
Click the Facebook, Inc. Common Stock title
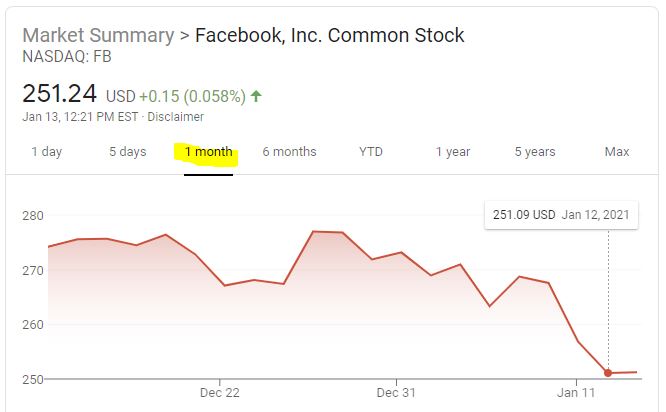coord(329,36)
